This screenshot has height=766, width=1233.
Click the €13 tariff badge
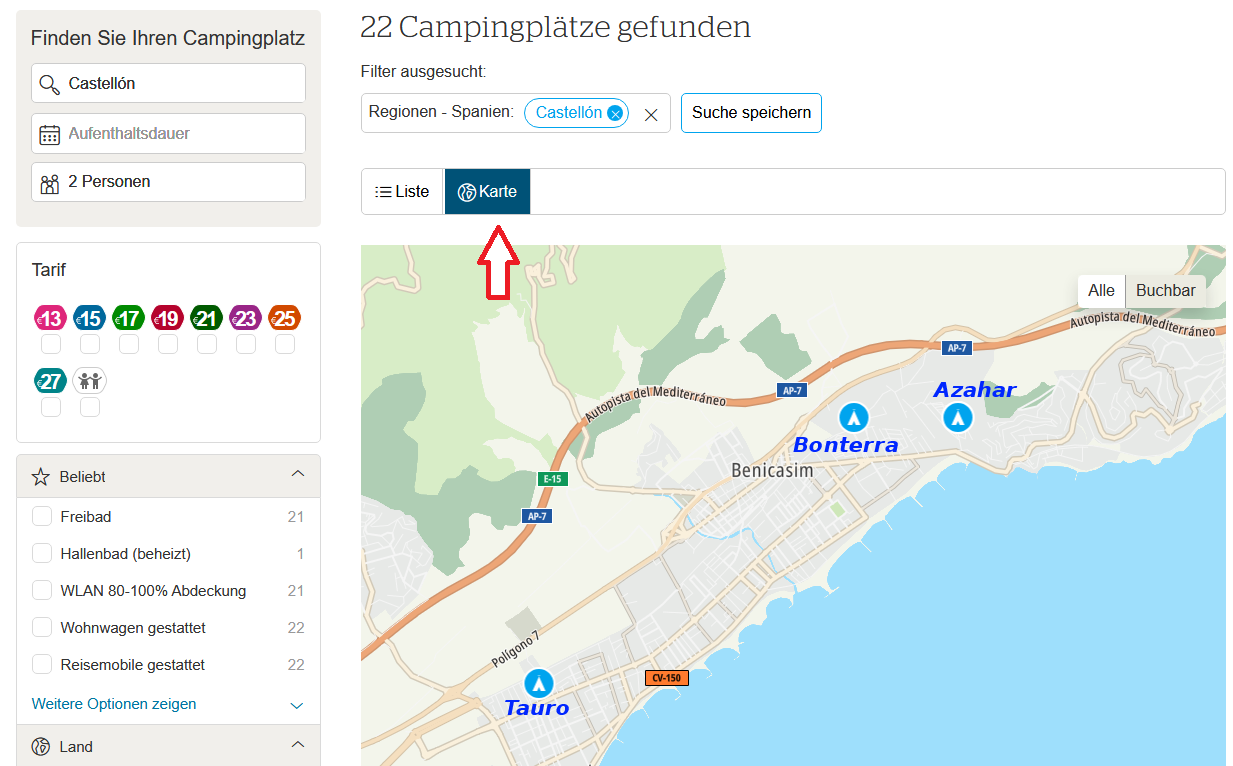pyautogui.click(x=50, y=319)
